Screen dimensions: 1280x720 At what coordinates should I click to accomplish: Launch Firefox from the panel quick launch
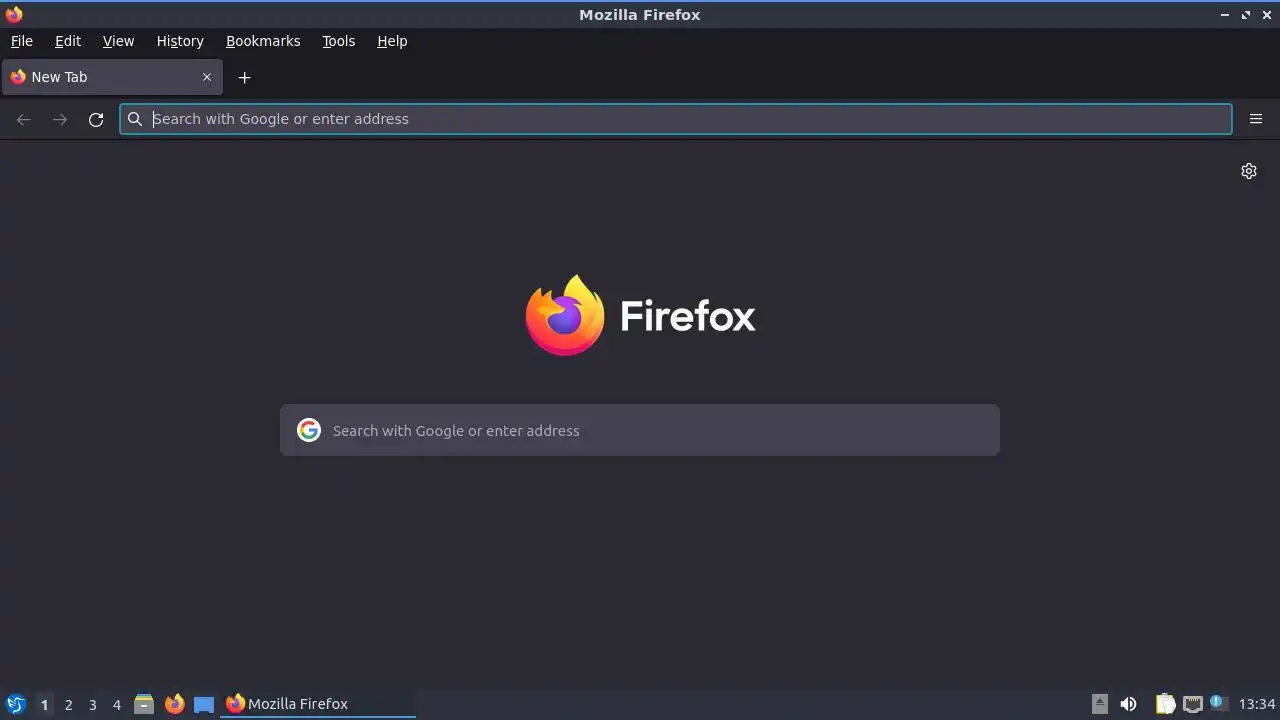click(x=174, y=704)
